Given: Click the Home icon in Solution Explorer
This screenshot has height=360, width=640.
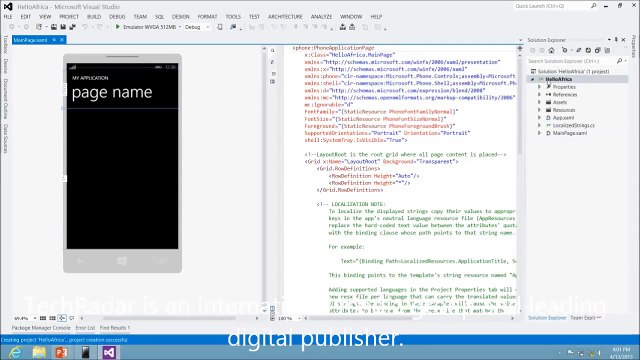Looking at the screenshot, I should click(551, 50).
